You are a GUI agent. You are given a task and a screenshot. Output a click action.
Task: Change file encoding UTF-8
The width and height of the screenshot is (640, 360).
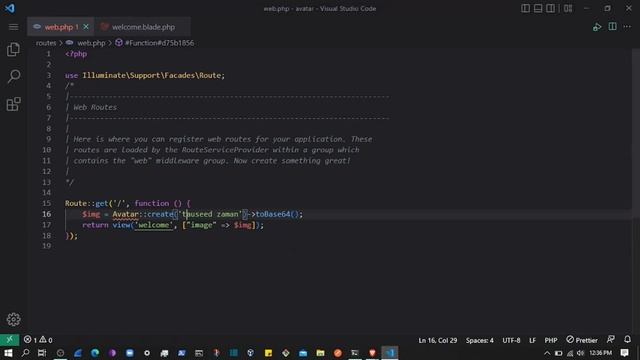coord(511,340)
